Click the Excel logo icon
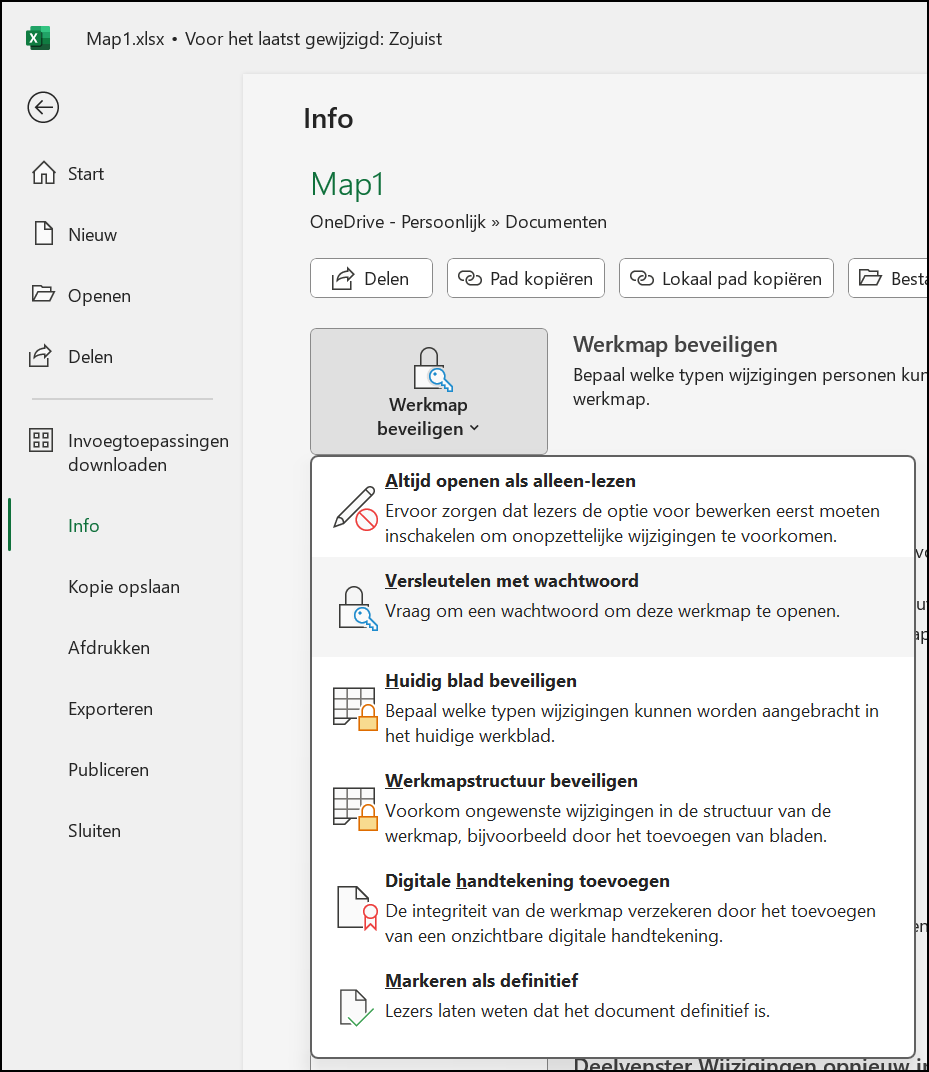 38,38
